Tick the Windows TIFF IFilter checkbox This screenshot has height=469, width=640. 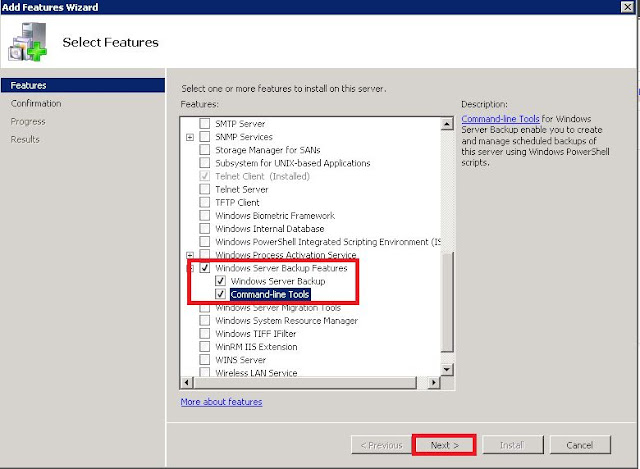[x=204, y=333]
